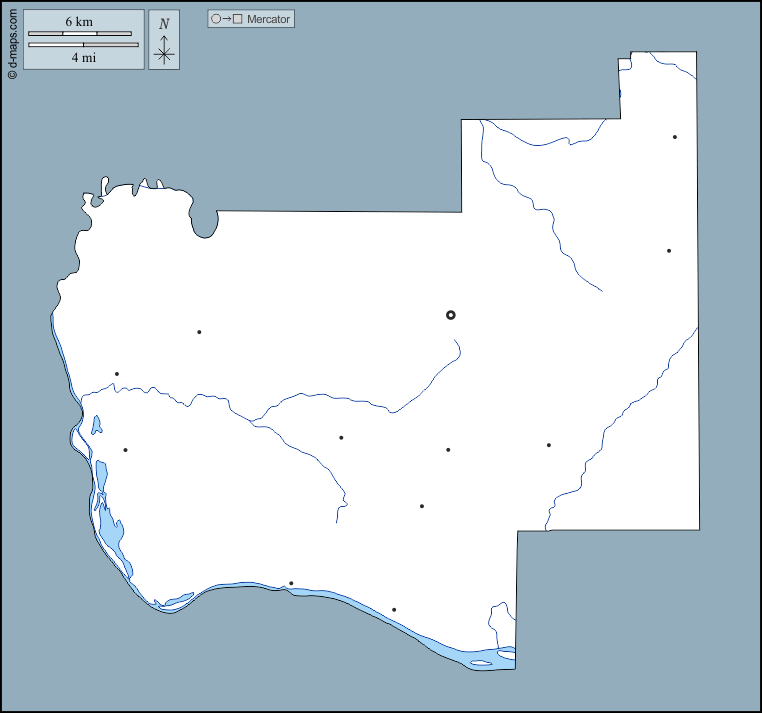Pick the city dot touching the southern river bank
This screenshot has width=762, height=713.
point(291,583)
